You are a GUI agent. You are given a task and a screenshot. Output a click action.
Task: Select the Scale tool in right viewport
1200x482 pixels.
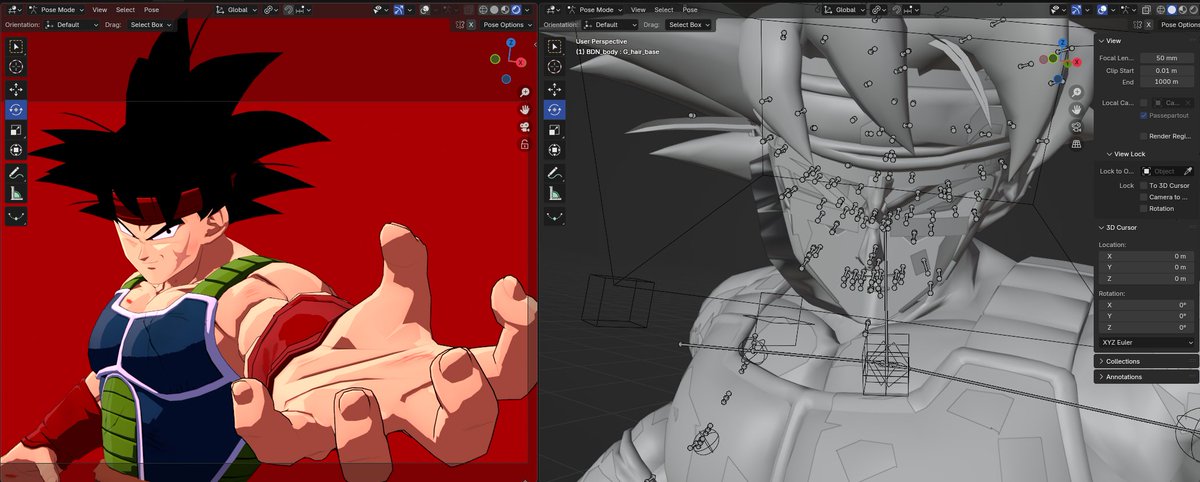pos(555,129)
